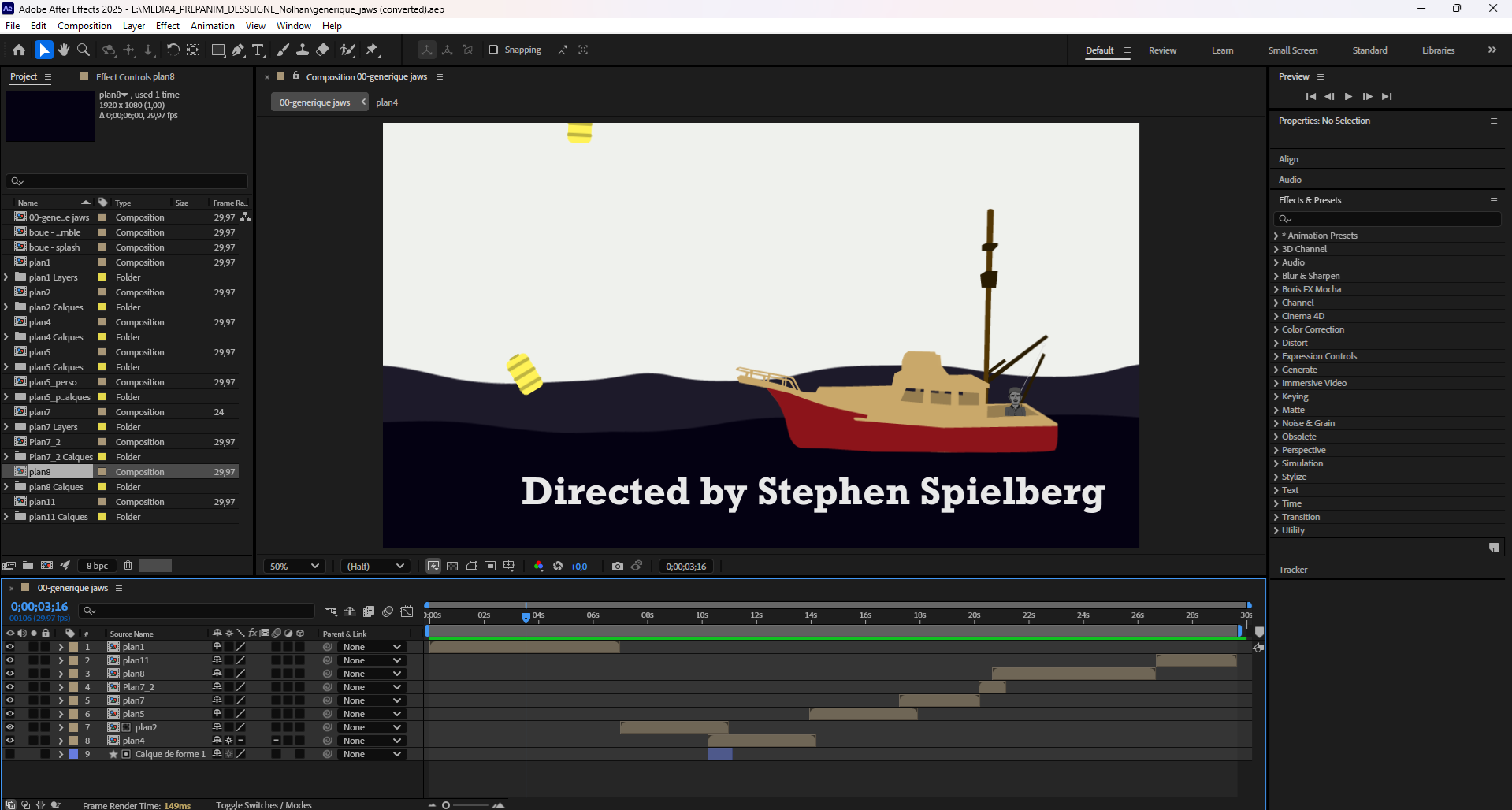The image size is (1512, 810).
Task: Select the Pen tool in toolbar
Action: pyautogui.click(x=238, y=50)
